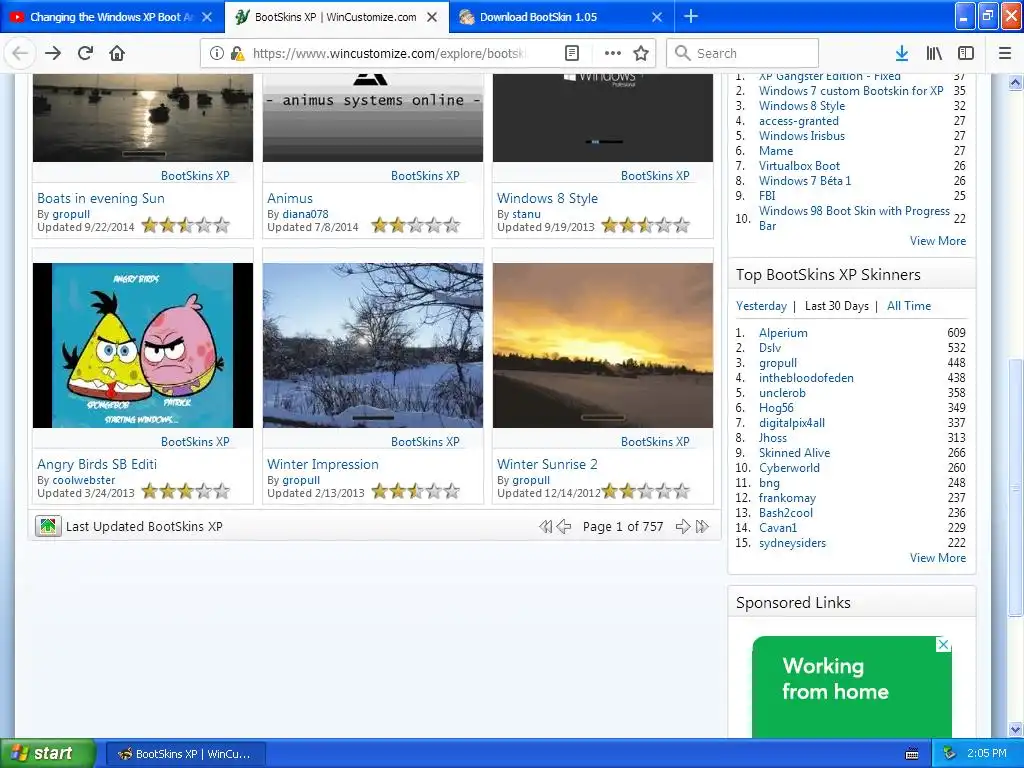Open the Windows start menu

(x=48, y=754)
